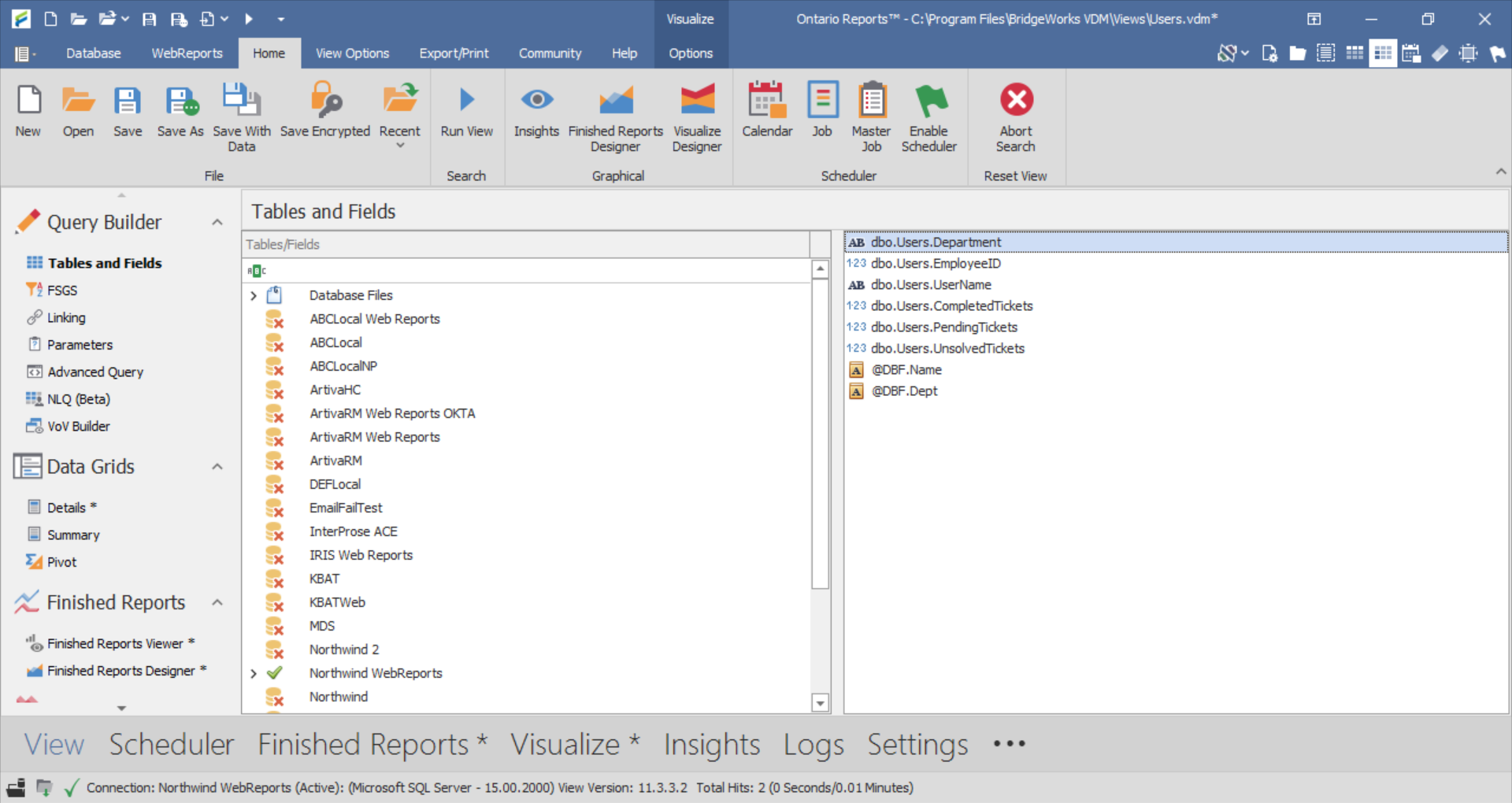Click the Master Job icon
Viewport: 1512px width, 803px height.
click(x=871, y=118)
